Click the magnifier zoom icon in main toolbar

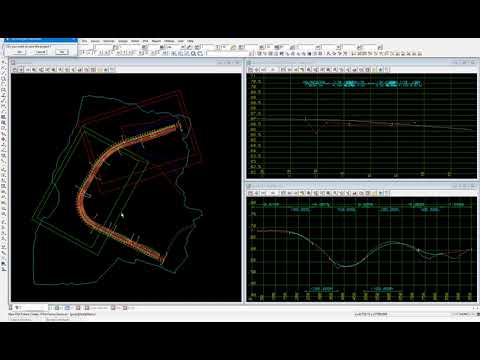click(x=193, y=53)
